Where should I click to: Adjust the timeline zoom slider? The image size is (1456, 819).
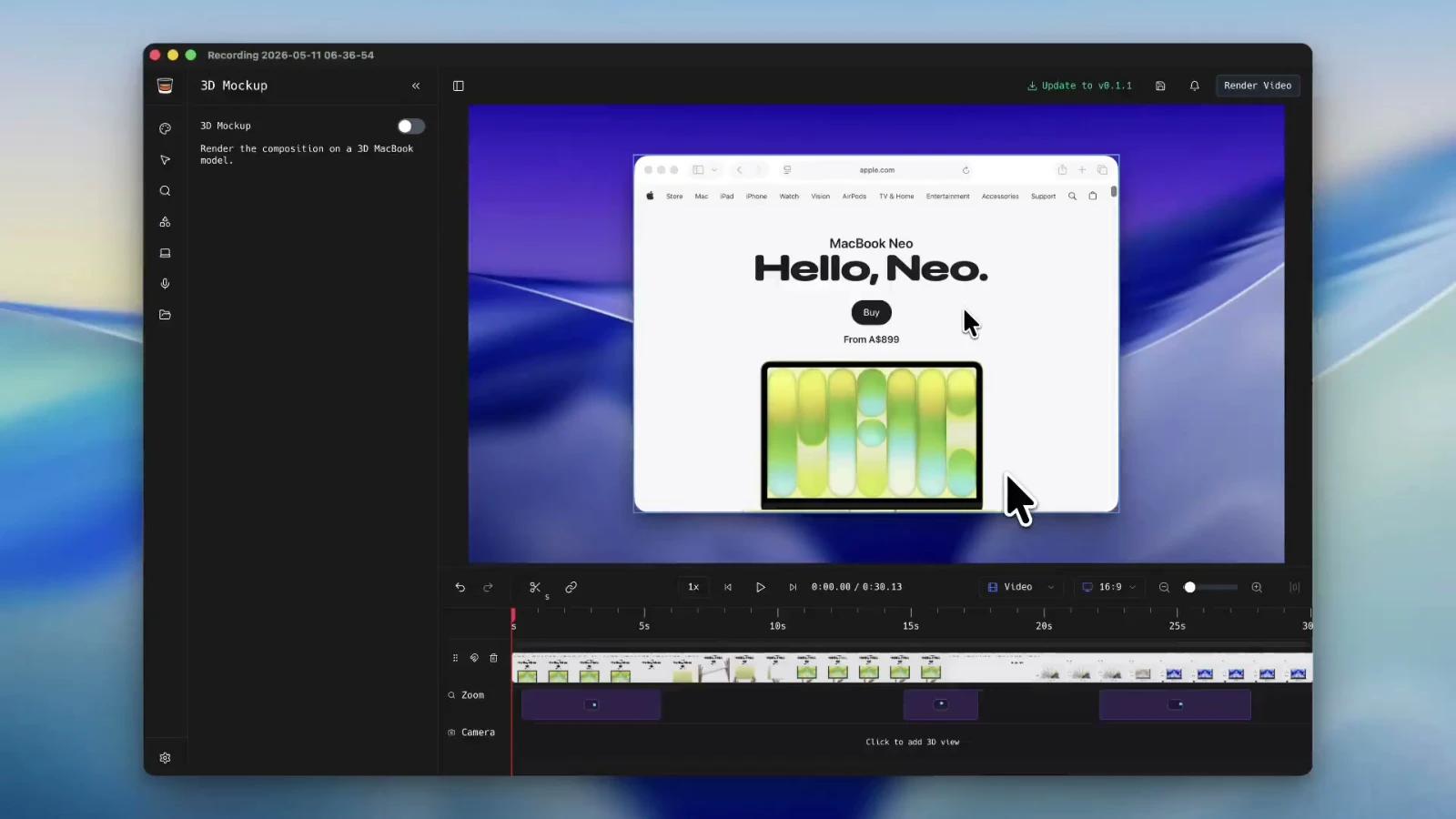1210,588
